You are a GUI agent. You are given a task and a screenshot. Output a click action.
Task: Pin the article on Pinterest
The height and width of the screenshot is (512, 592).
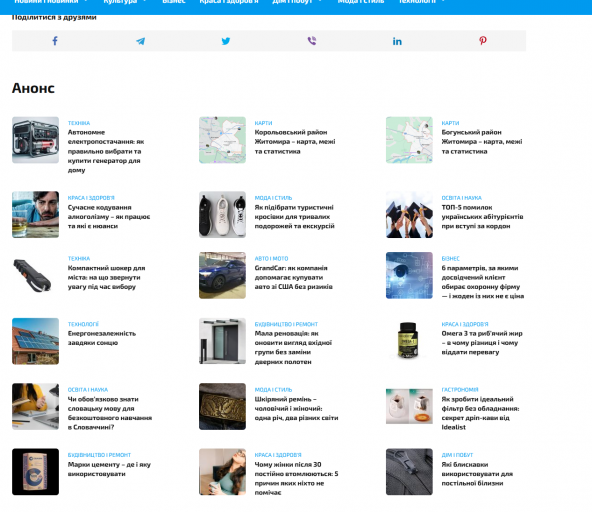coord(483,41)
